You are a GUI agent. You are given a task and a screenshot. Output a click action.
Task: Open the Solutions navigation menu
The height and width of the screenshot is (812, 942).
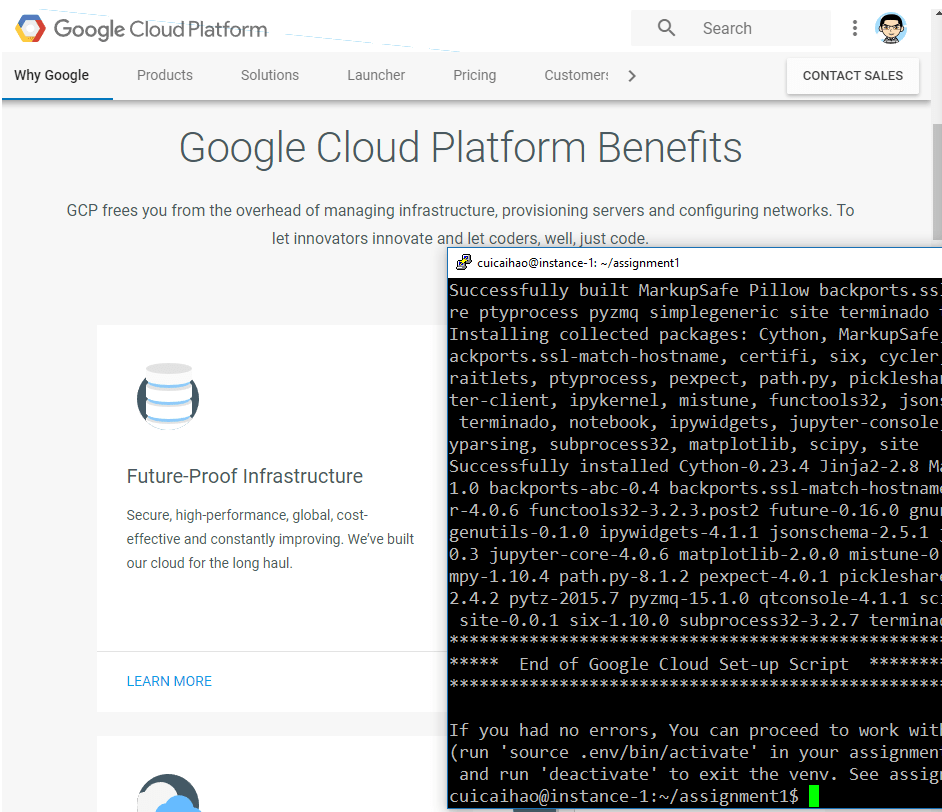click(269, 75)
